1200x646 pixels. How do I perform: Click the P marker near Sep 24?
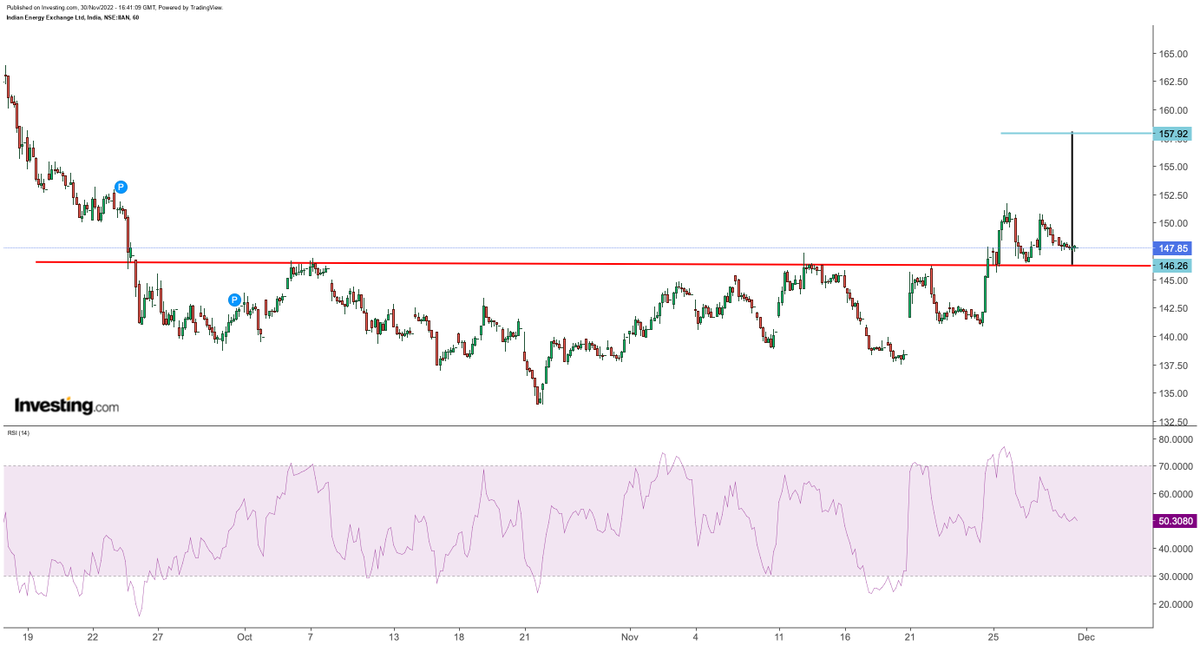(121, 187)
